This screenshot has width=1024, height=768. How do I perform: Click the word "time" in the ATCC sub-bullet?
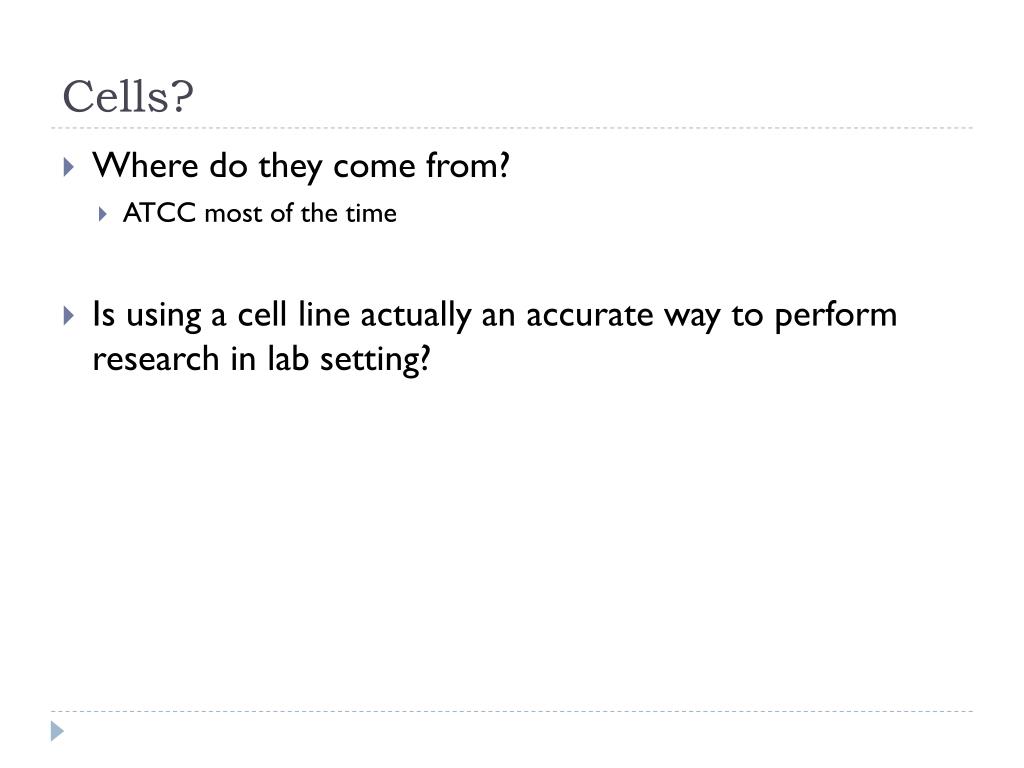tap(371, 214)
